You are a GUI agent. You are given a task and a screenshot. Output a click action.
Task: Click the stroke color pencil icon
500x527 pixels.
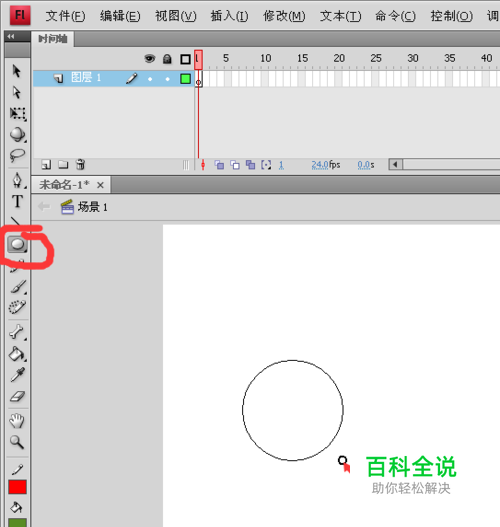[x=17, y=469]
